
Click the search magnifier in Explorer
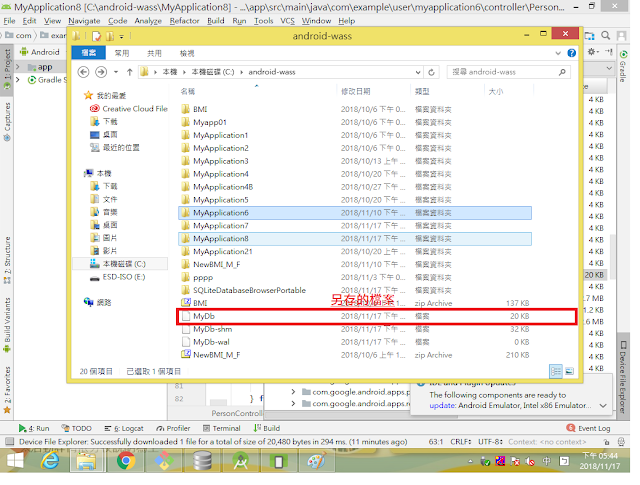(562, 72)
